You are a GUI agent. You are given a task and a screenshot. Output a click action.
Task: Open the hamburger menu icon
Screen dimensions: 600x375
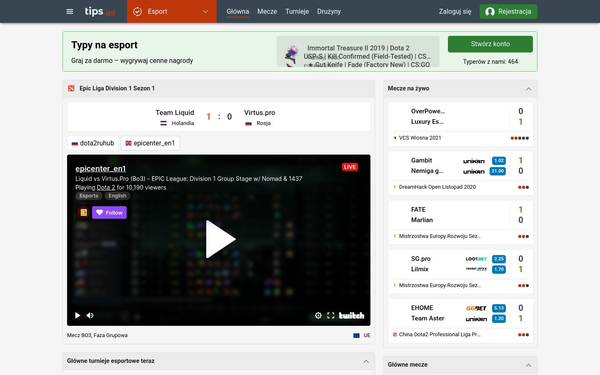[70, 11]
